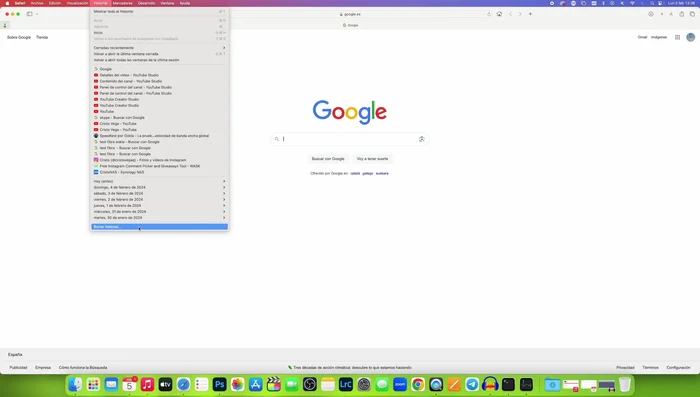Open the Imágenes link
This screenshot has width=700, height=397.
click(659, 38)
